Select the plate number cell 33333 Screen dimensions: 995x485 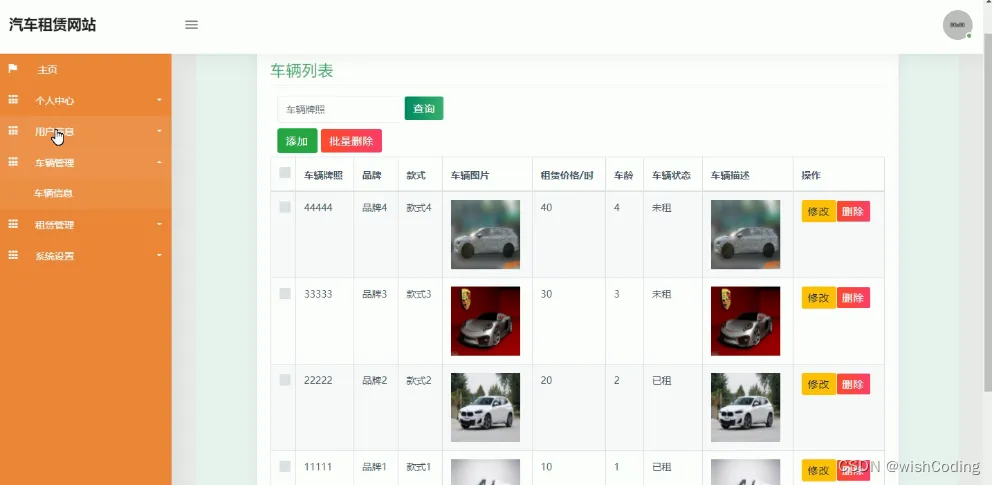[318, 294]
